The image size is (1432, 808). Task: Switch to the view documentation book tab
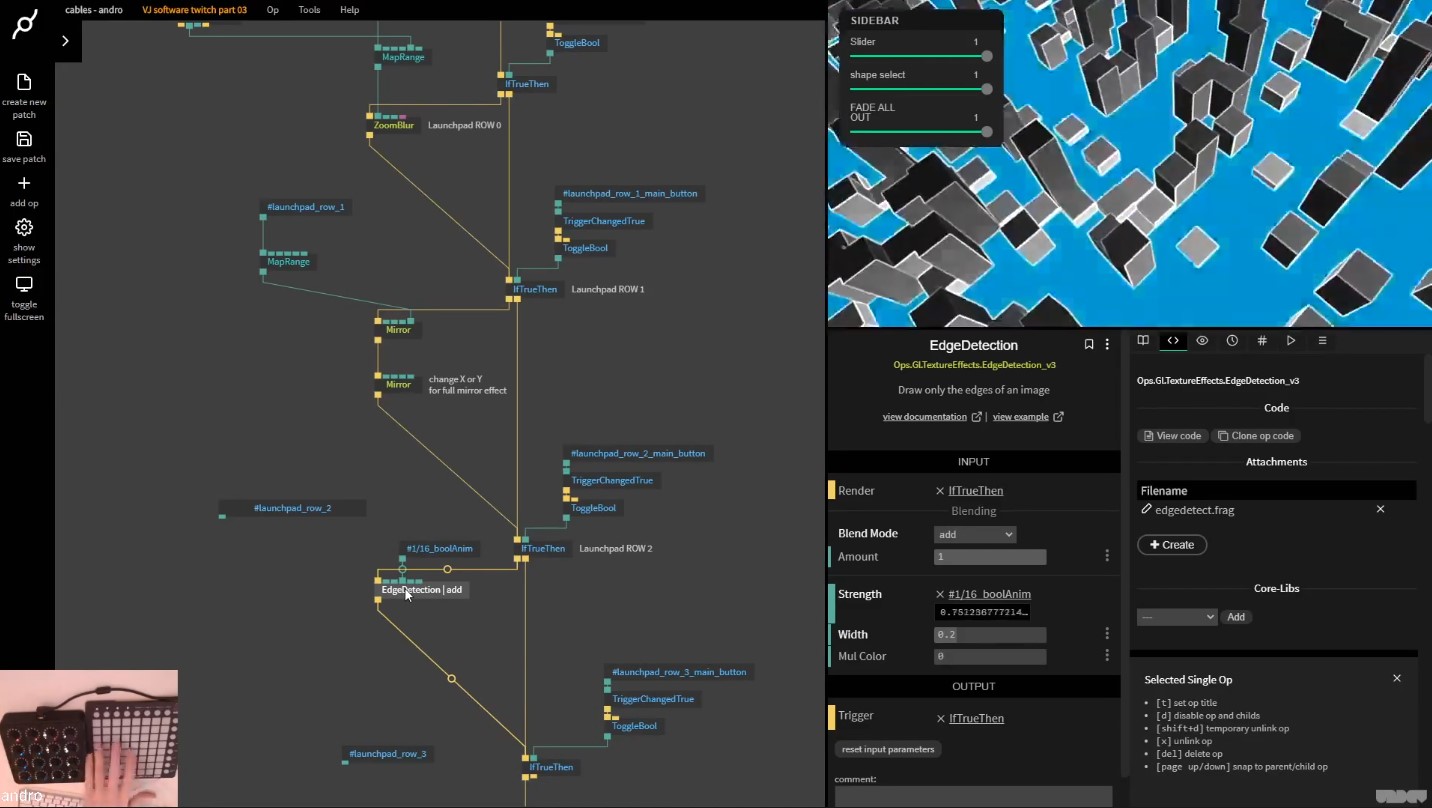click(1143, 340)
